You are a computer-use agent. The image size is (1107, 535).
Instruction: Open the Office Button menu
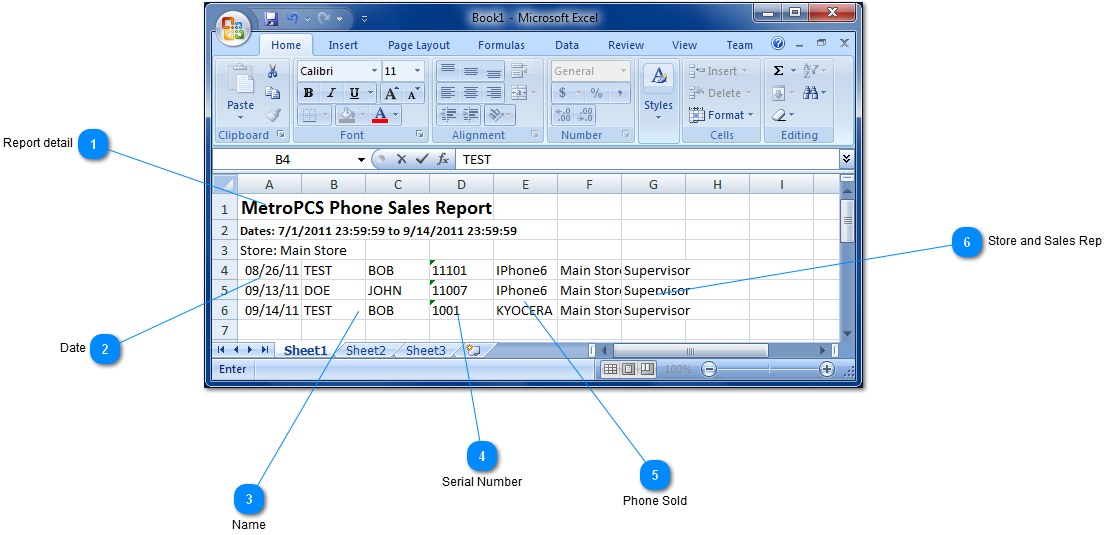[x=233, y=28]
